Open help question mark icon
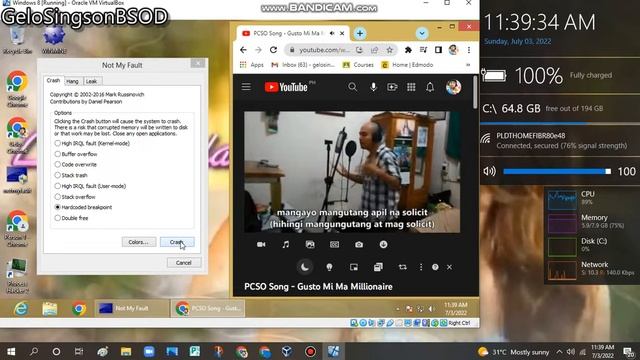 coord(435,267)
